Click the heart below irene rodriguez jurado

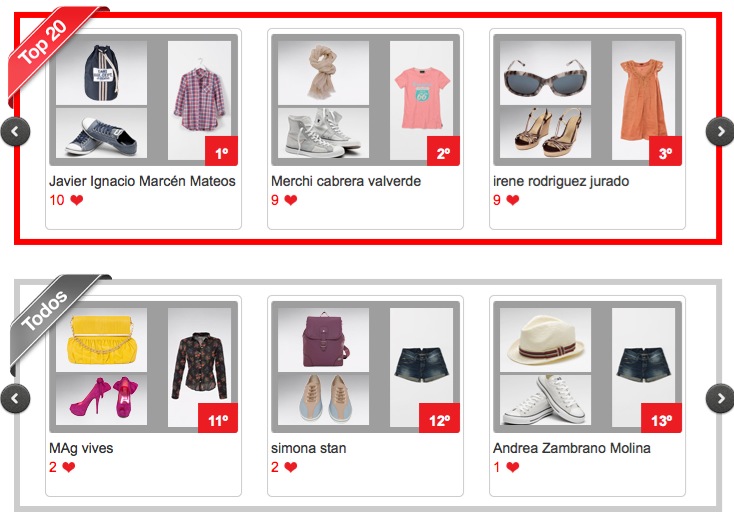click(513, 200)
